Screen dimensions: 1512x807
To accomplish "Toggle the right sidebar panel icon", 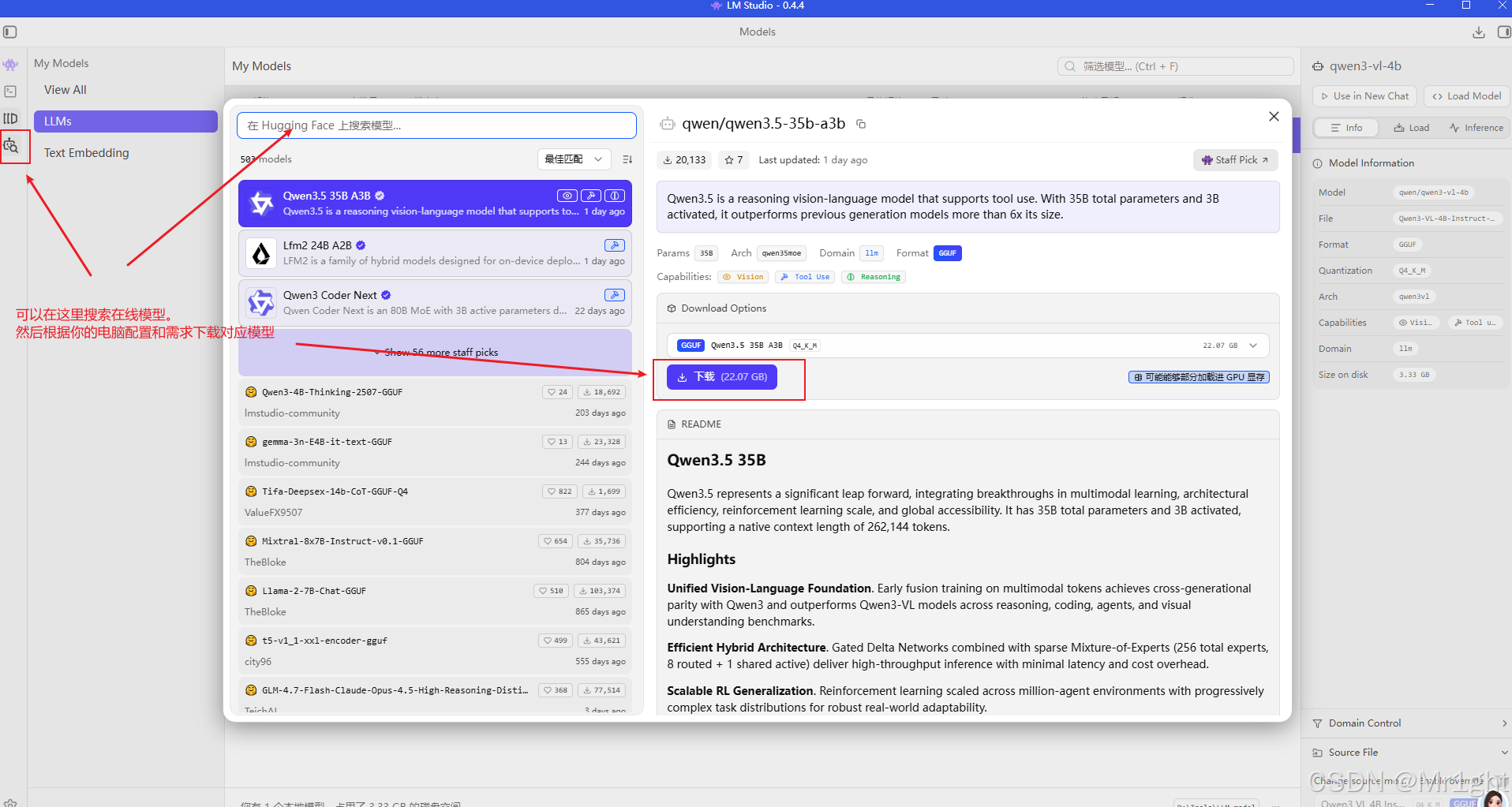I will pos(1504,32).
